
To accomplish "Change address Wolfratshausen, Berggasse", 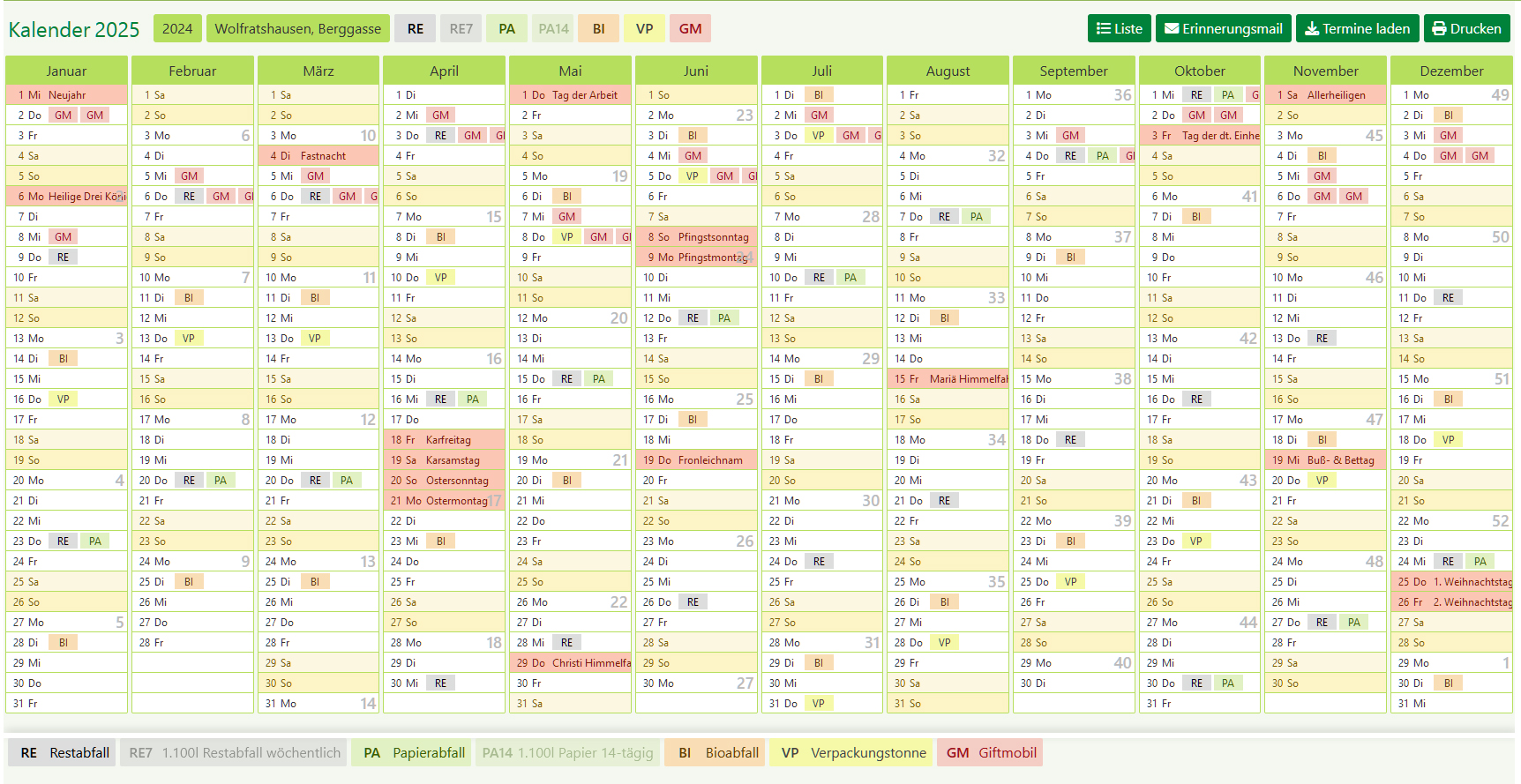I will click(298, 28).
